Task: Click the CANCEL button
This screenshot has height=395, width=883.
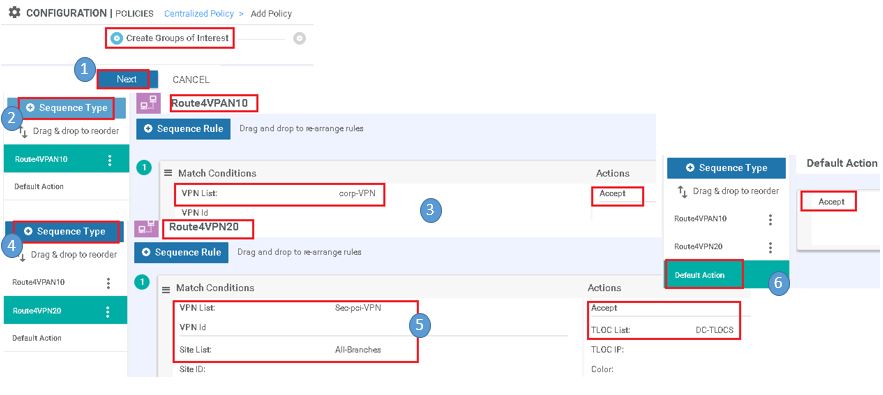Action: 190,79
